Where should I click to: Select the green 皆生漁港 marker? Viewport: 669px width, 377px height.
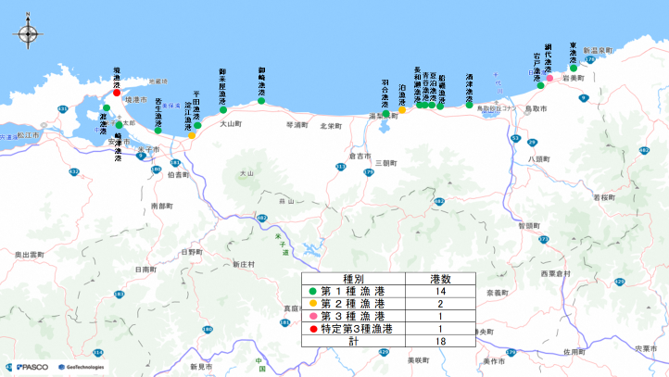click(x=158, y=130)
